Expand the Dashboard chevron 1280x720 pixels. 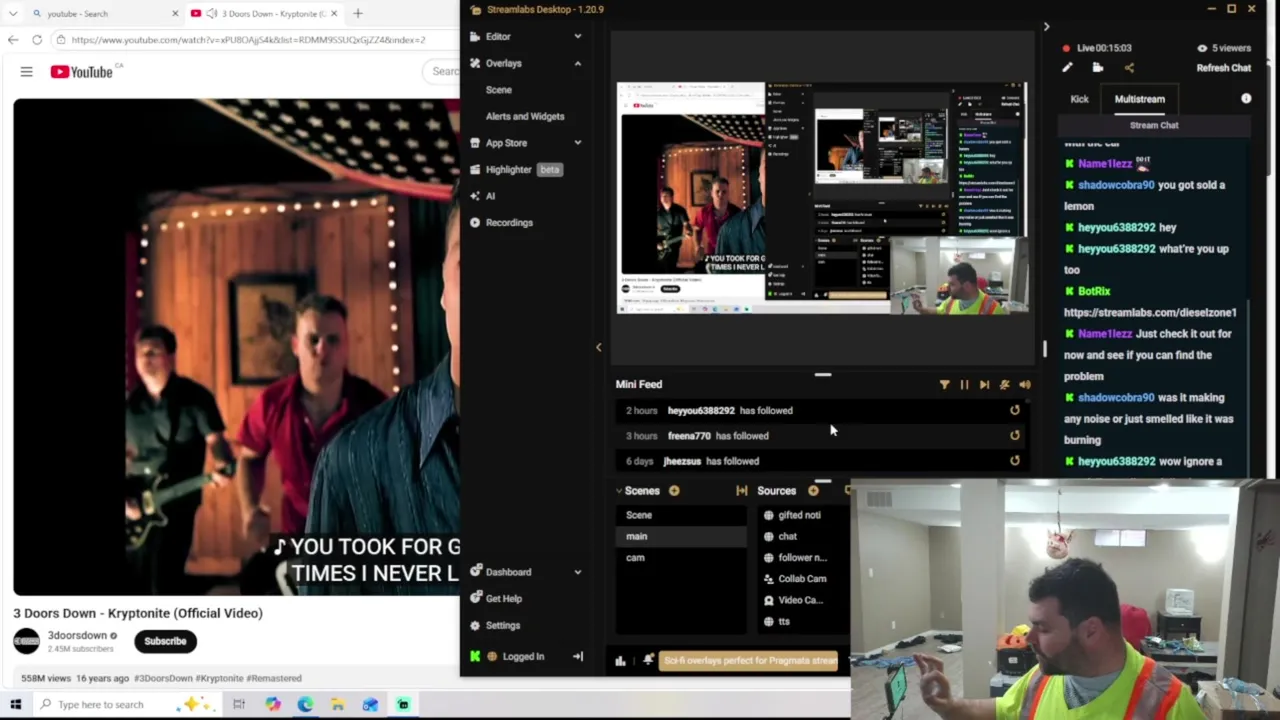577,572
